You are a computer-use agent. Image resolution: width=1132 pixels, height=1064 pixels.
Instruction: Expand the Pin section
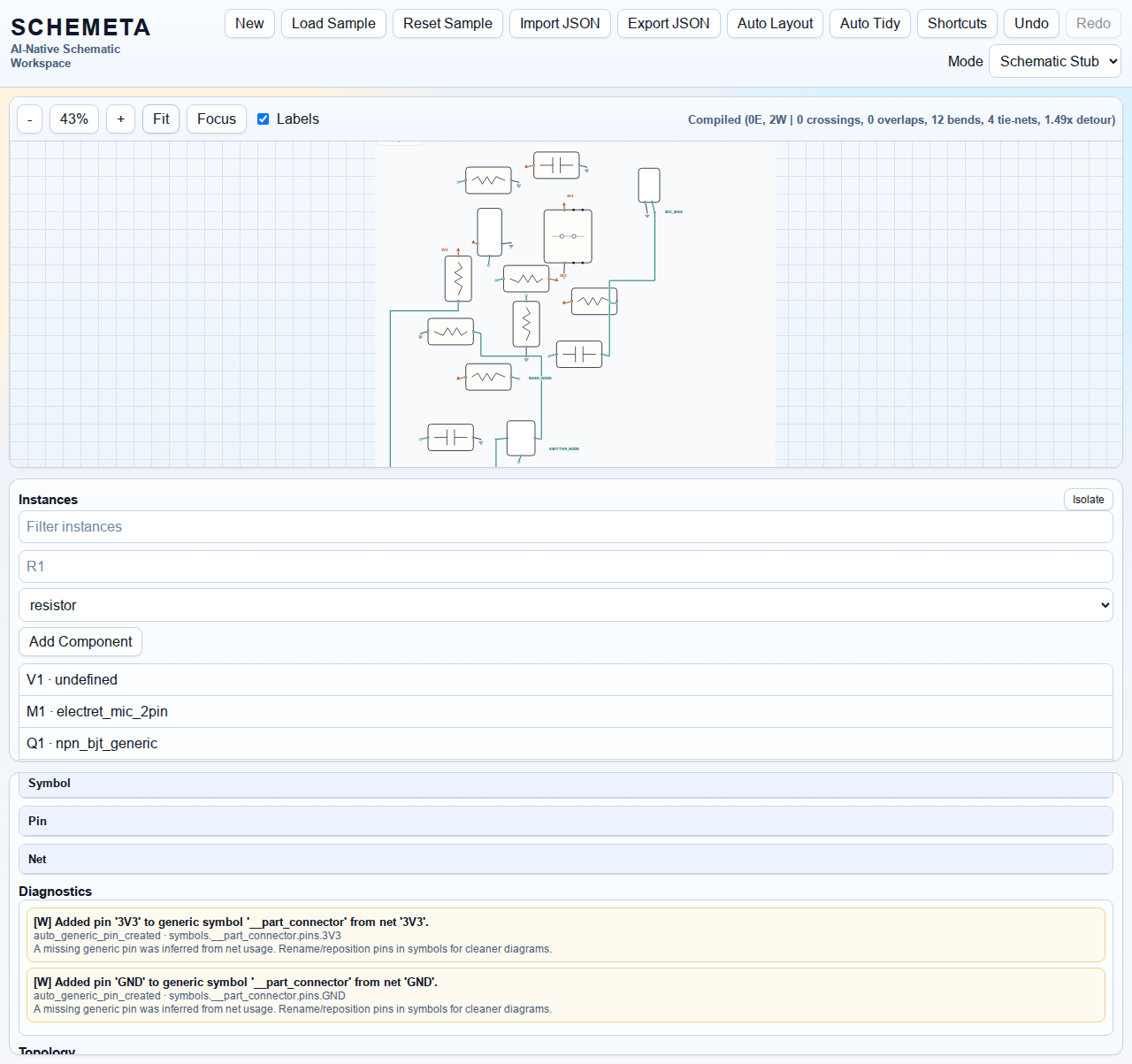(565, 822)
